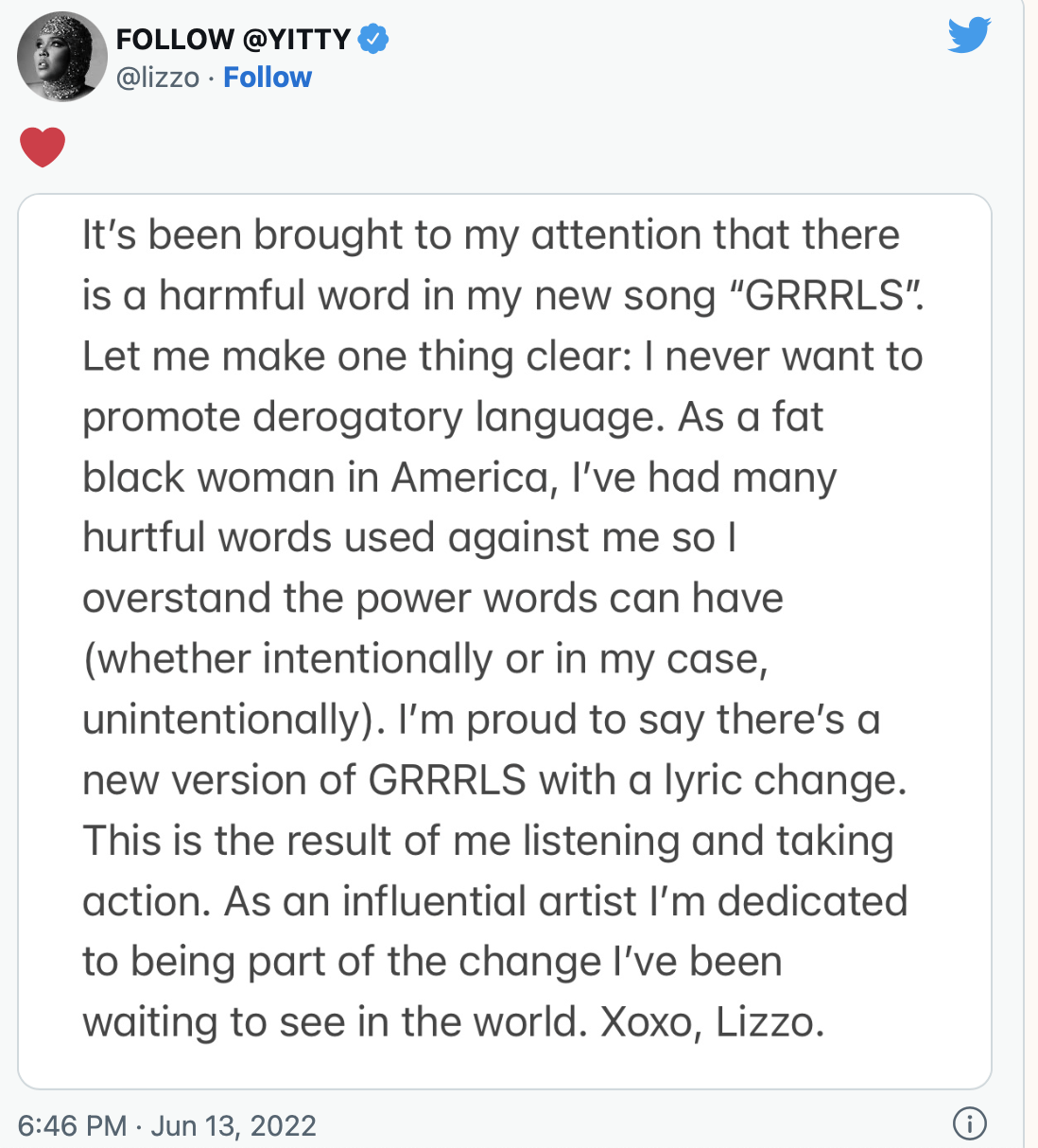The width and height of the screenshot is (1038, 1148).
Task: Open Lizzo's profile picture avatar
Action: pos(62,57)
